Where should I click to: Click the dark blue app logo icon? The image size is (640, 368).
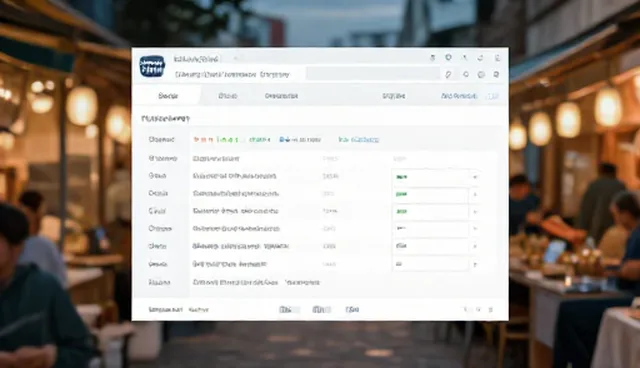pos(152,67)
